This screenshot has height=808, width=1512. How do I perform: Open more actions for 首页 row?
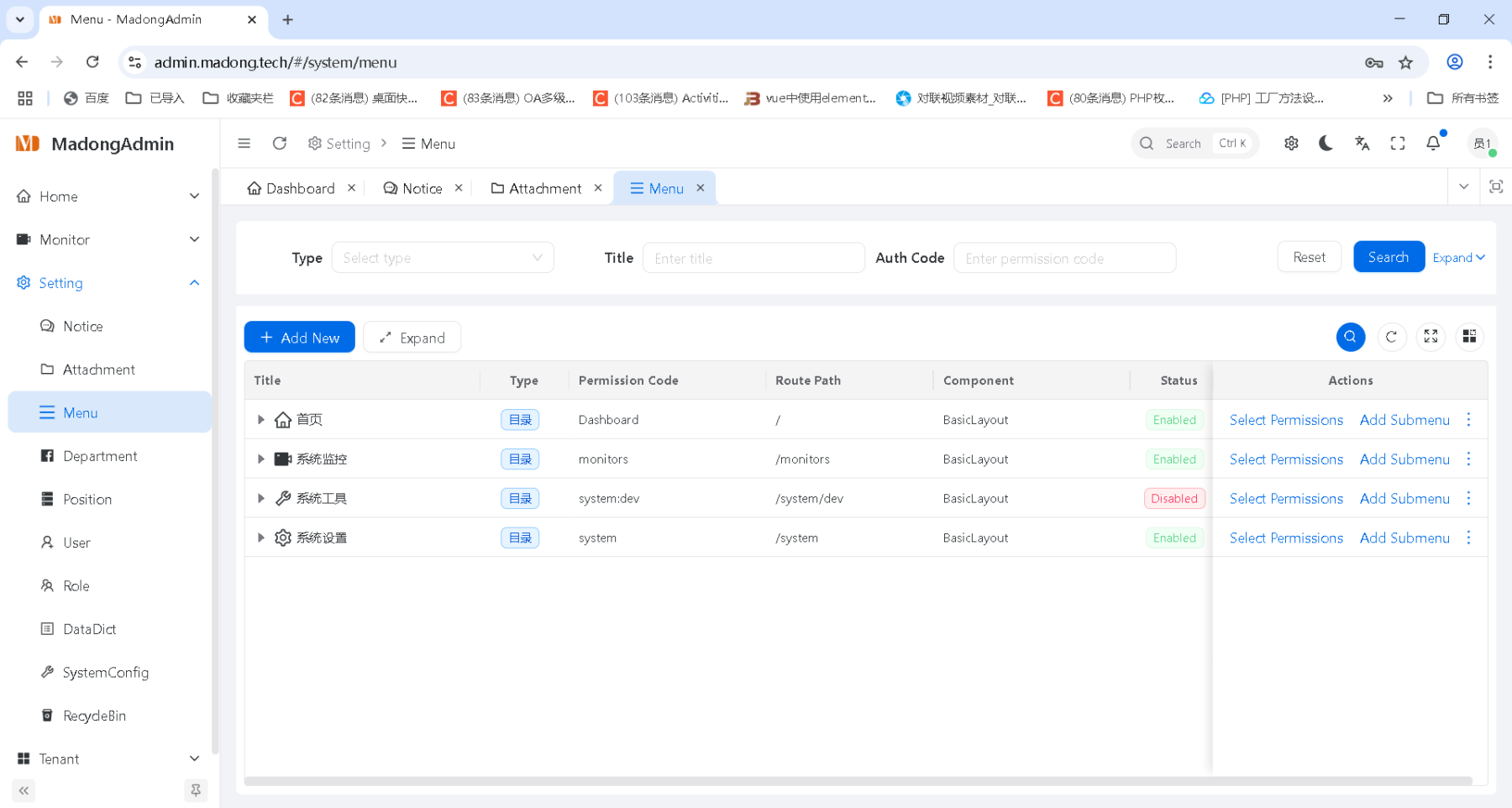[1468, 419]
